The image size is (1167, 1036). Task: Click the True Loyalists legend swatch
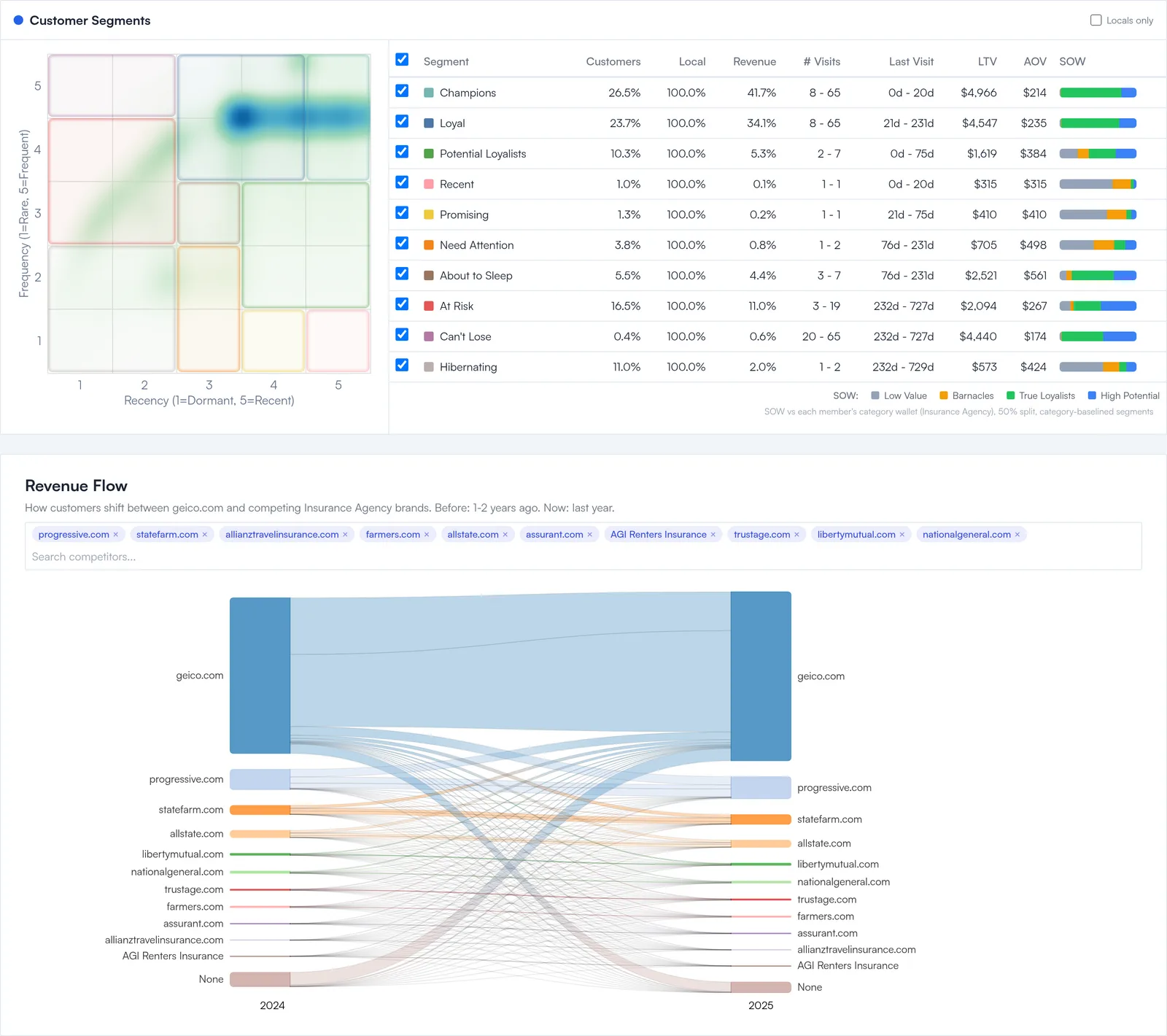(x=1010, y=395)
